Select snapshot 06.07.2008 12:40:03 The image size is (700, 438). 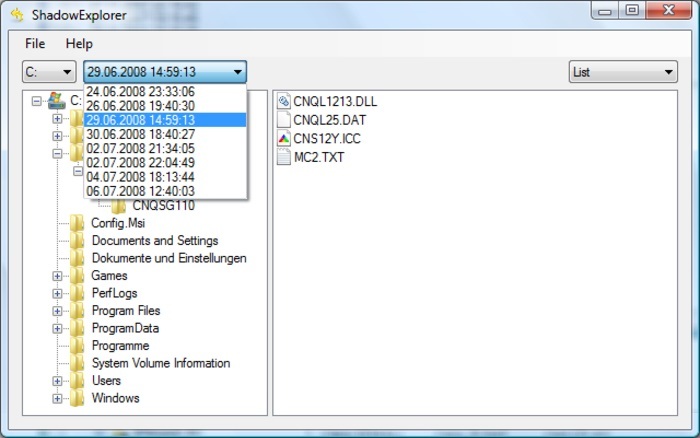[165, 192]
